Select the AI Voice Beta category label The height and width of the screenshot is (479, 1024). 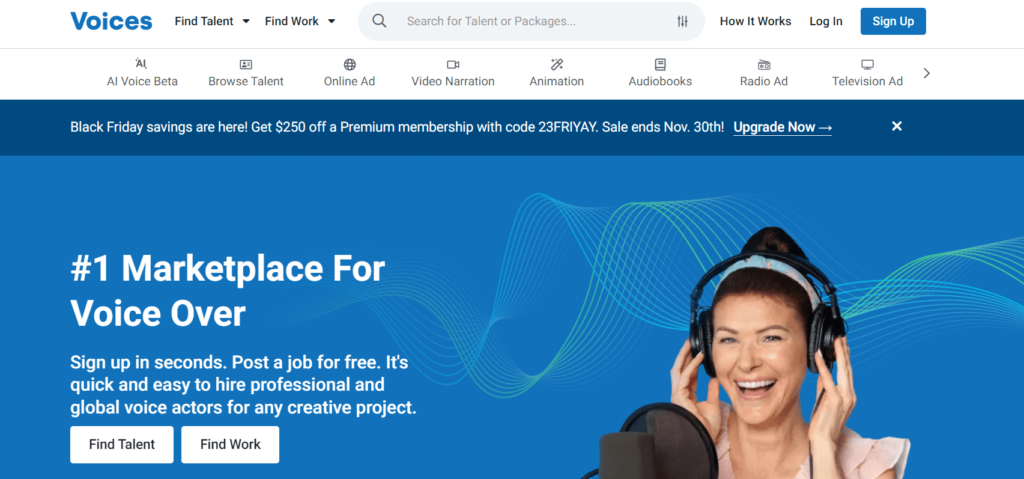pyautogui.click(x=142, y=82)
